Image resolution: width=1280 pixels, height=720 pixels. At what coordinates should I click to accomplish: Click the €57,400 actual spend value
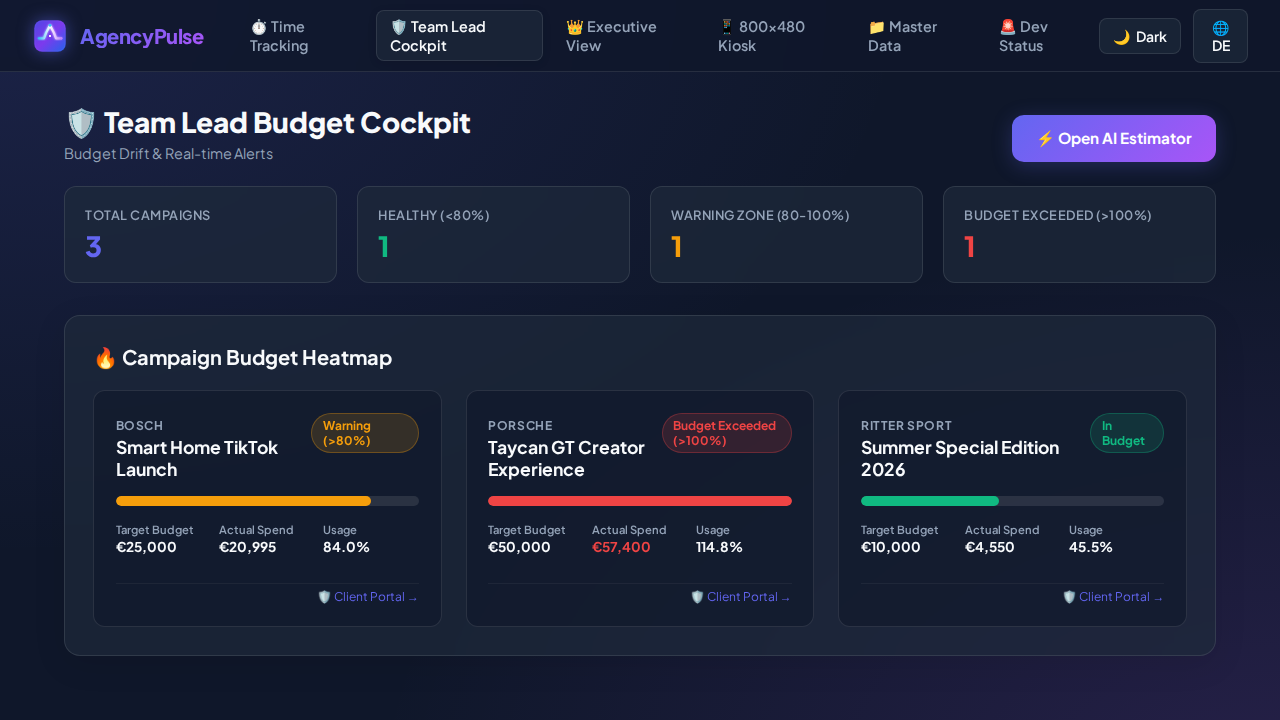click(x=621, y=547)
